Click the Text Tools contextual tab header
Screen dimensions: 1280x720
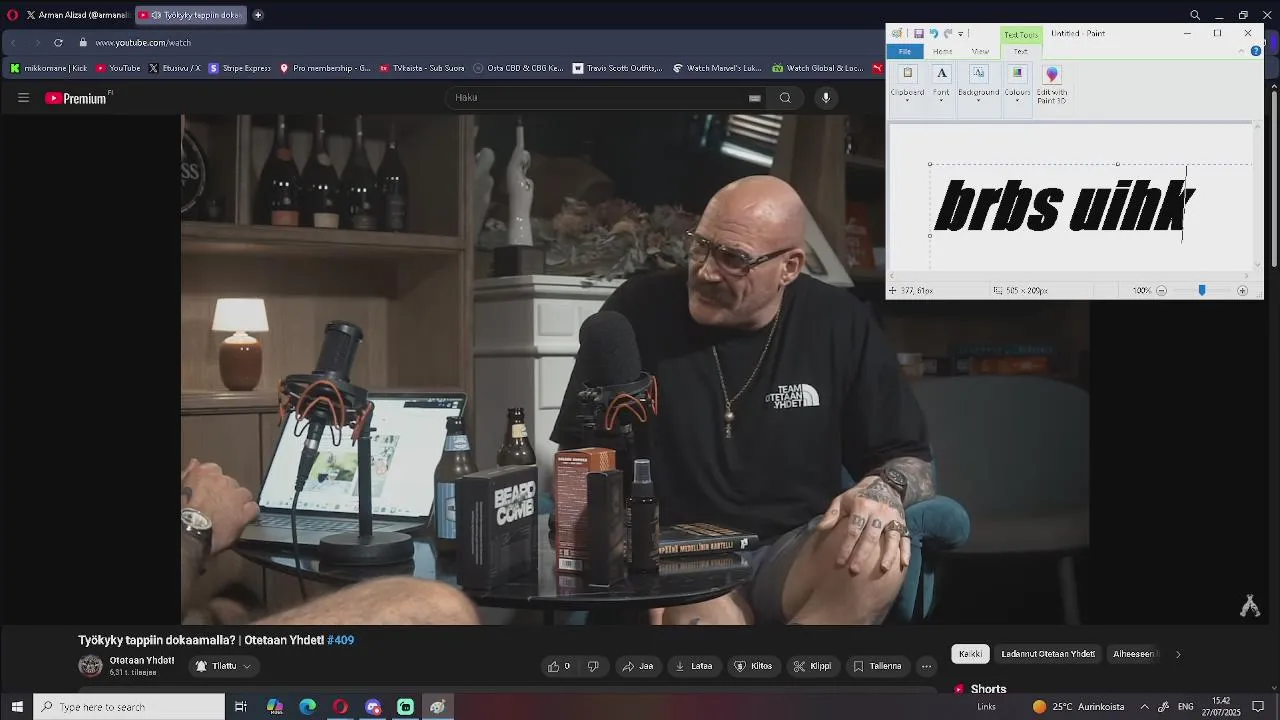tap(1021, 35)
